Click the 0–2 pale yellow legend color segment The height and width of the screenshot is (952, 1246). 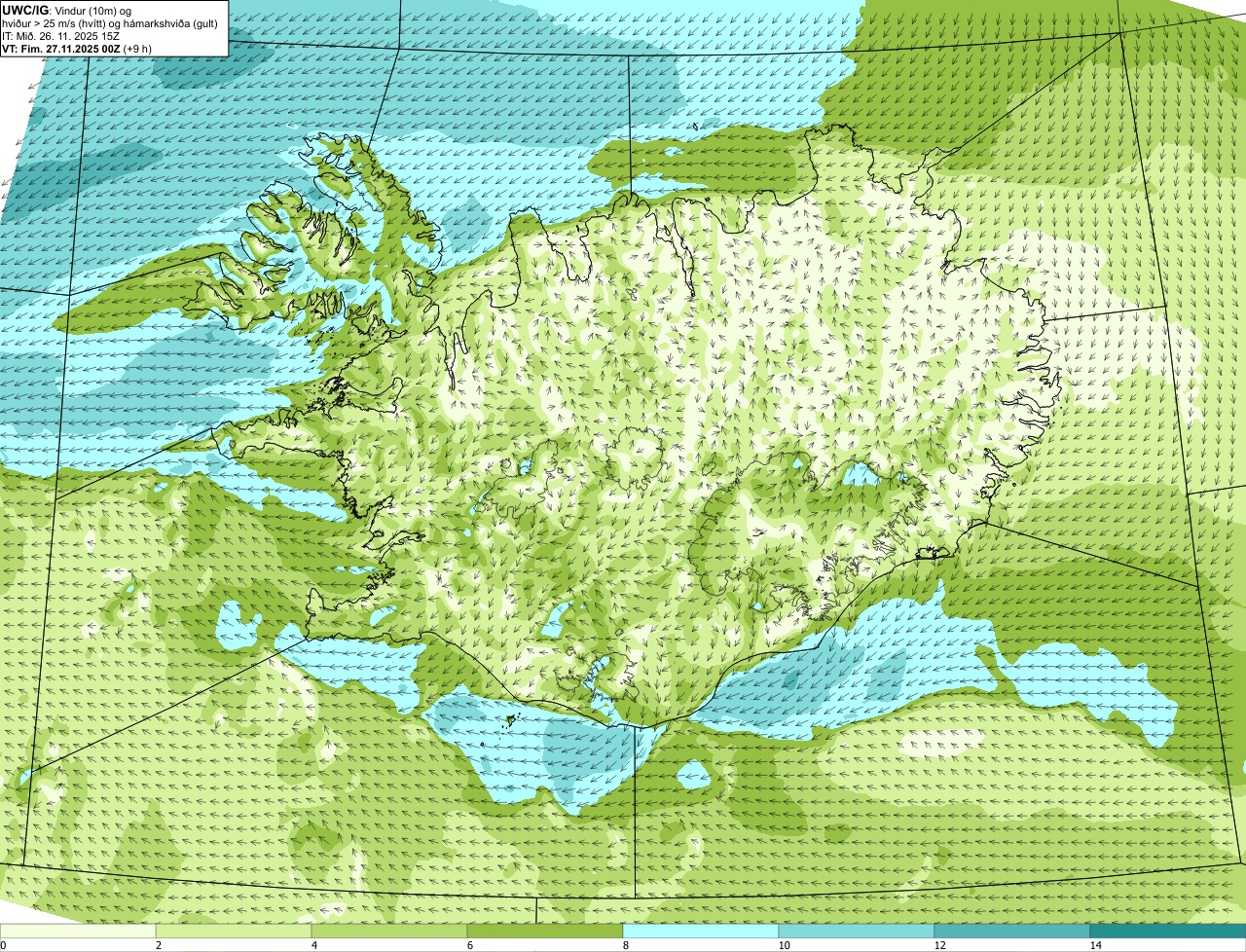(x=78, y=931)
